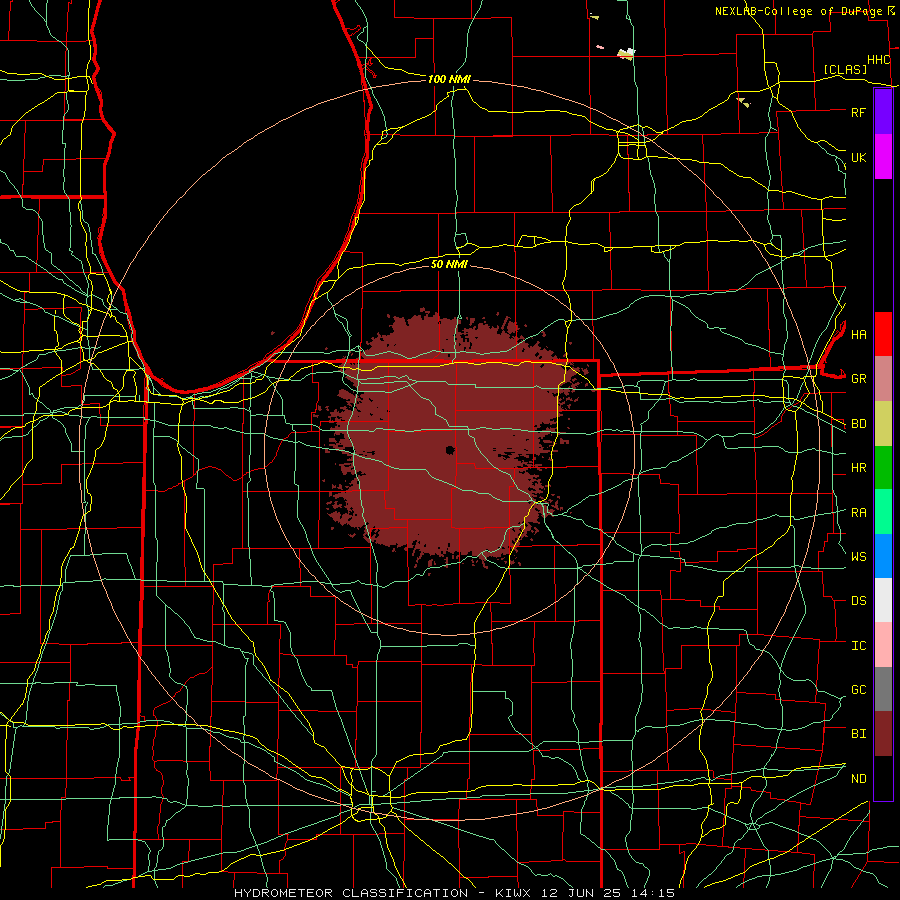Click the 100 NMI range ring label
Screen dimensions: 900x900
pyautogui.click(x=449, y=79)
